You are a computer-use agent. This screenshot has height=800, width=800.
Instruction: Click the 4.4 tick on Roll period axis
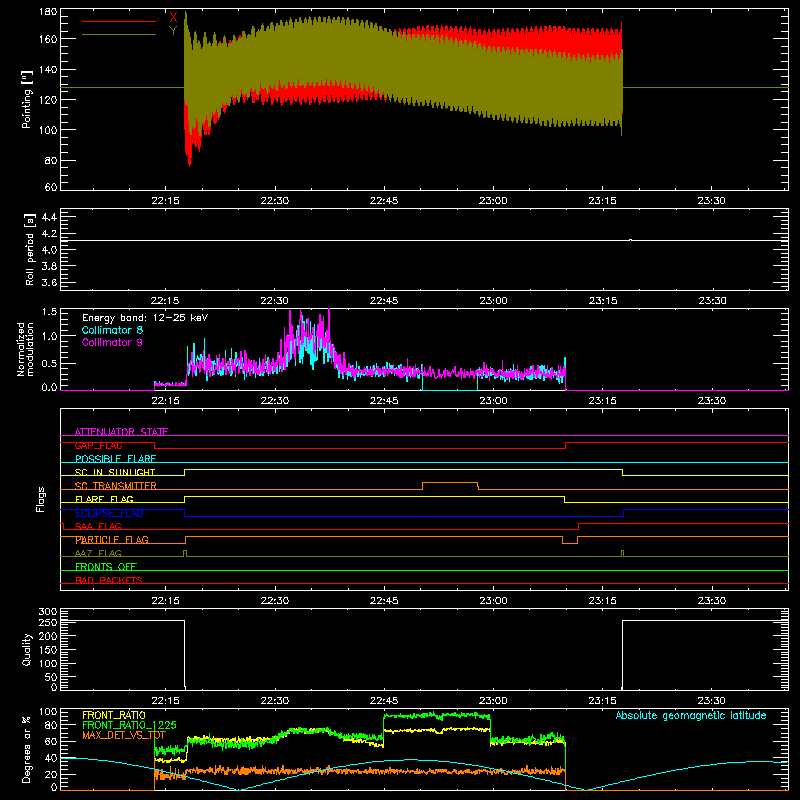(49, 217)
